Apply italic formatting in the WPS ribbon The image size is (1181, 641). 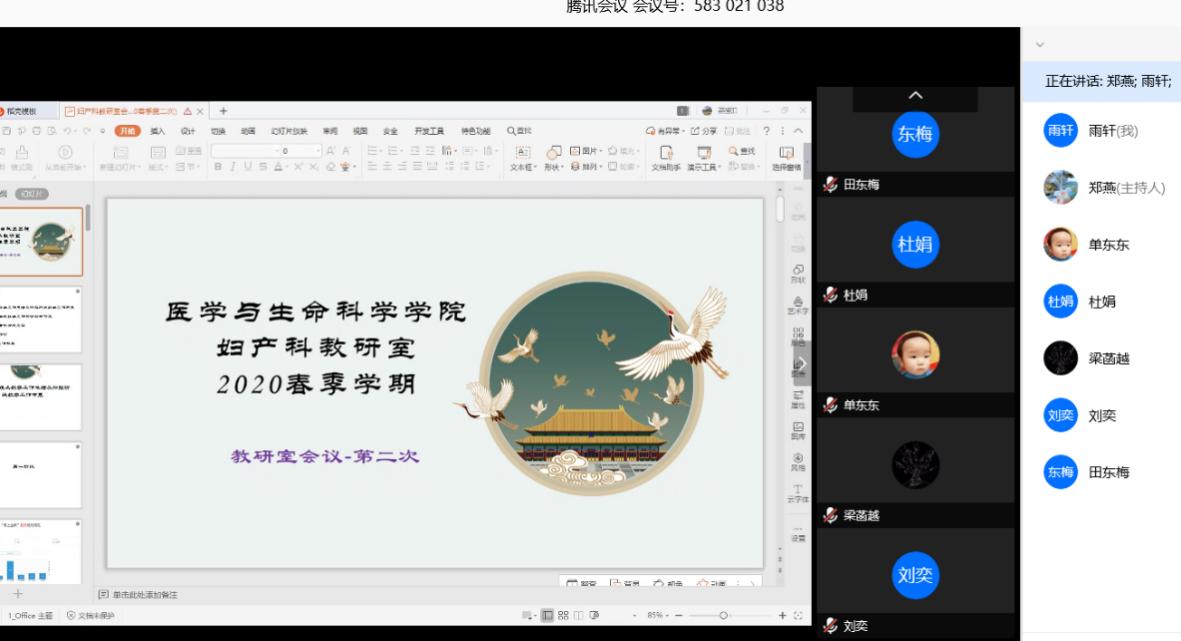pyautogui.click(x=233, y=166)
